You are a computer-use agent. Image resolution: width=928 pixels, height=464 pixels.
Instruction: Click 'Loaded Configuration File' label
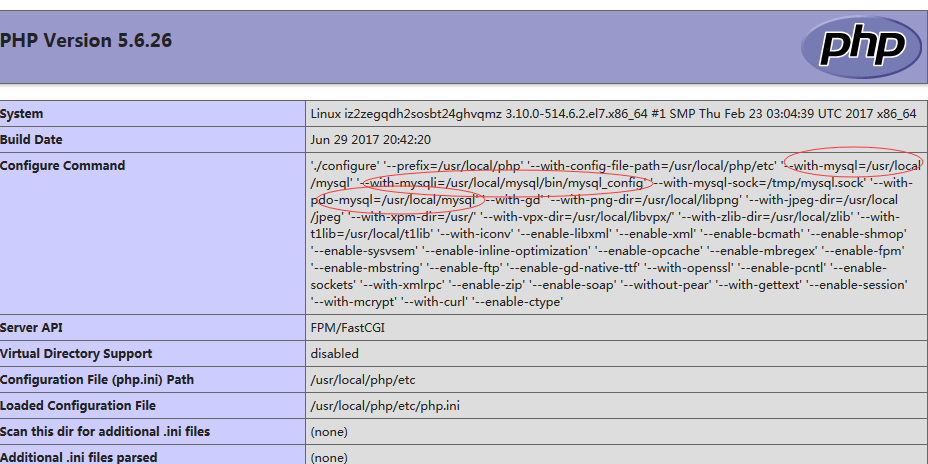pos(78,406)
